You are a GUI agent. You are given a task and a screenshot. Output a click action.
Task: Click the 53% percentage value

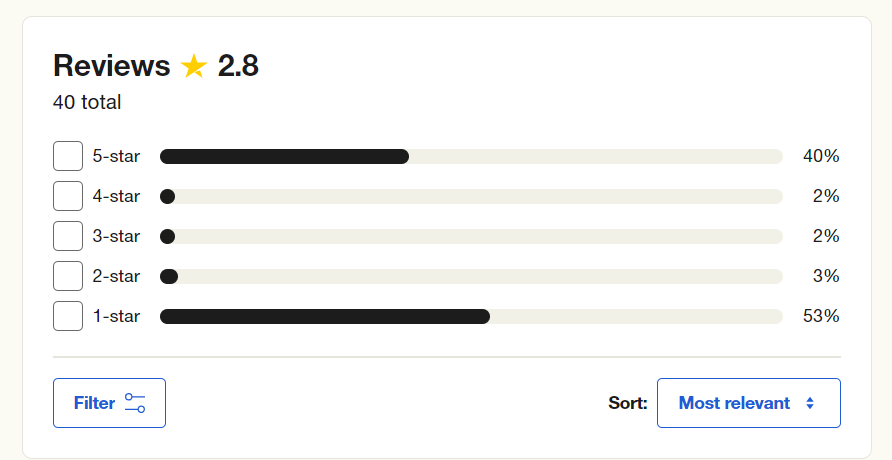pos(821,316)
